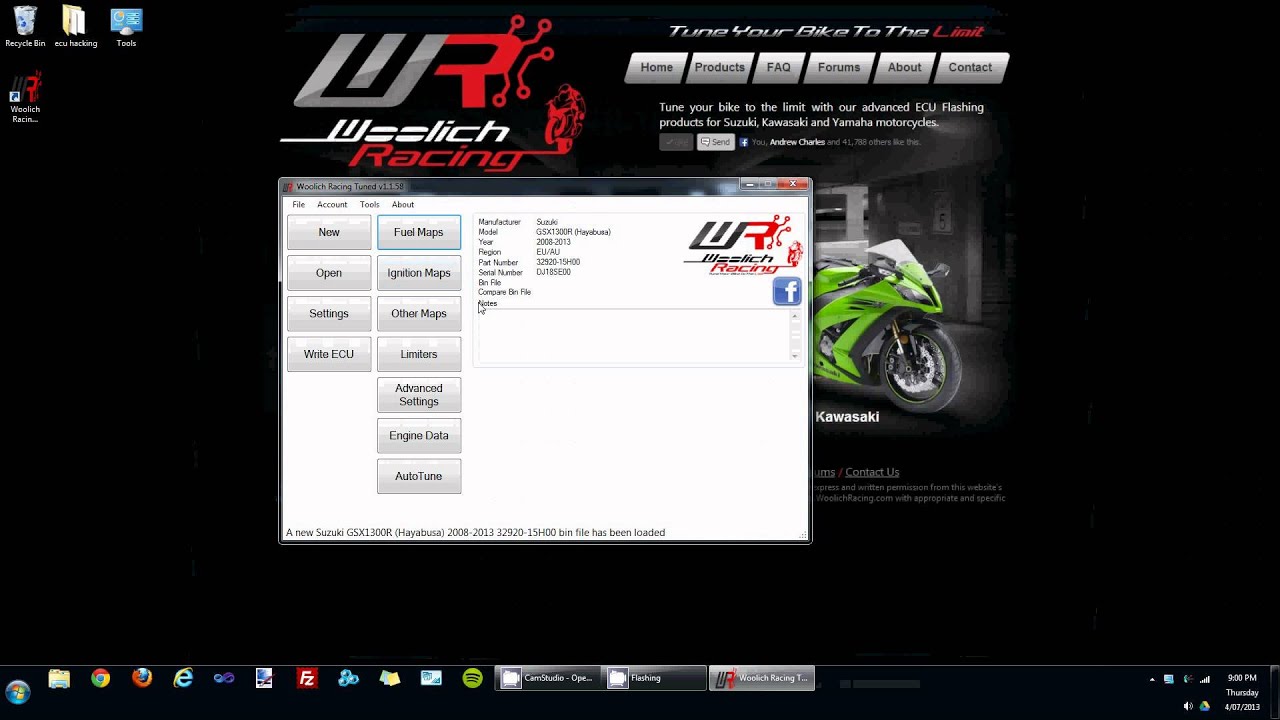Go to Home on Woolich website

657,67
